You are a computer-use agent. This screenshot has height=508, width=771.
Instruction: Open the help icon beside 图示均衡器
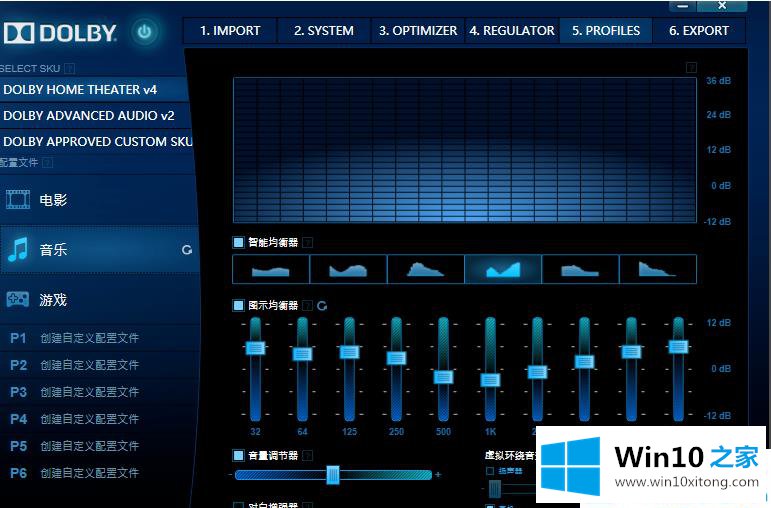point(307,305)
